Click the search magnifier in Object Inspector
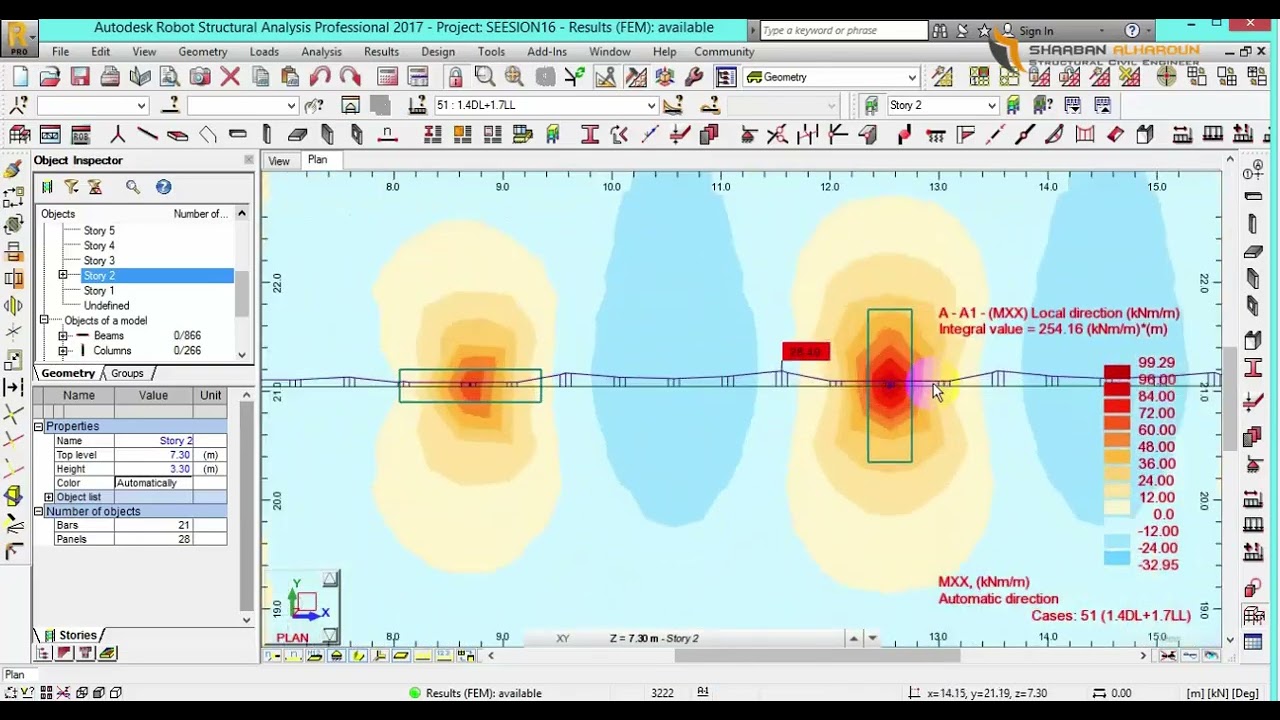 (x=133, y=187)
